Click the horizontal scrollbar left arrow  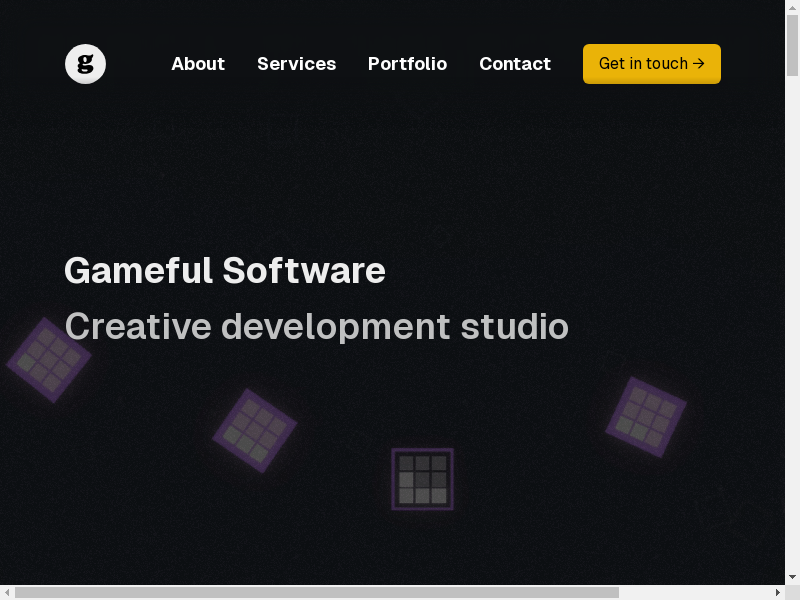point(7,593)
